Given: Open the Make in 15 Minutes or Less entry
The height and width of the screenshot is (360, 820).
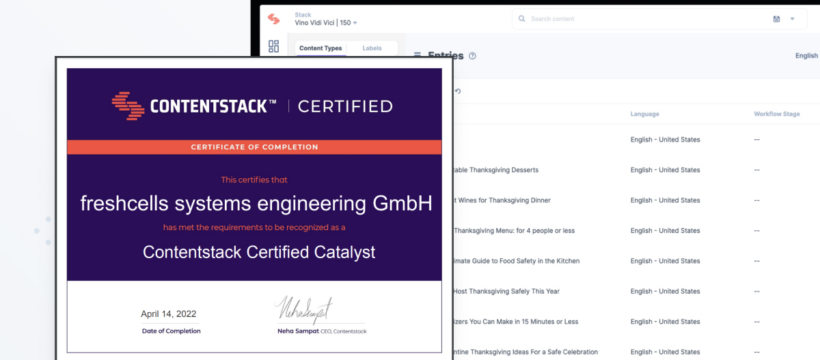Looking at the screenshot, I should [516, 322].
